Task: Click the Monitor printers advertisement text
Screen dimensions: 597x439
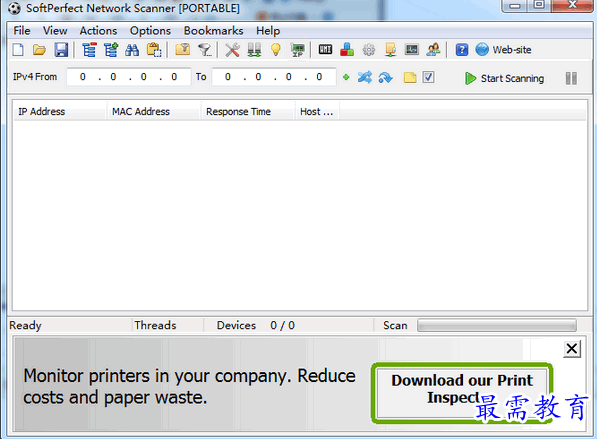Action: [189, 386]
